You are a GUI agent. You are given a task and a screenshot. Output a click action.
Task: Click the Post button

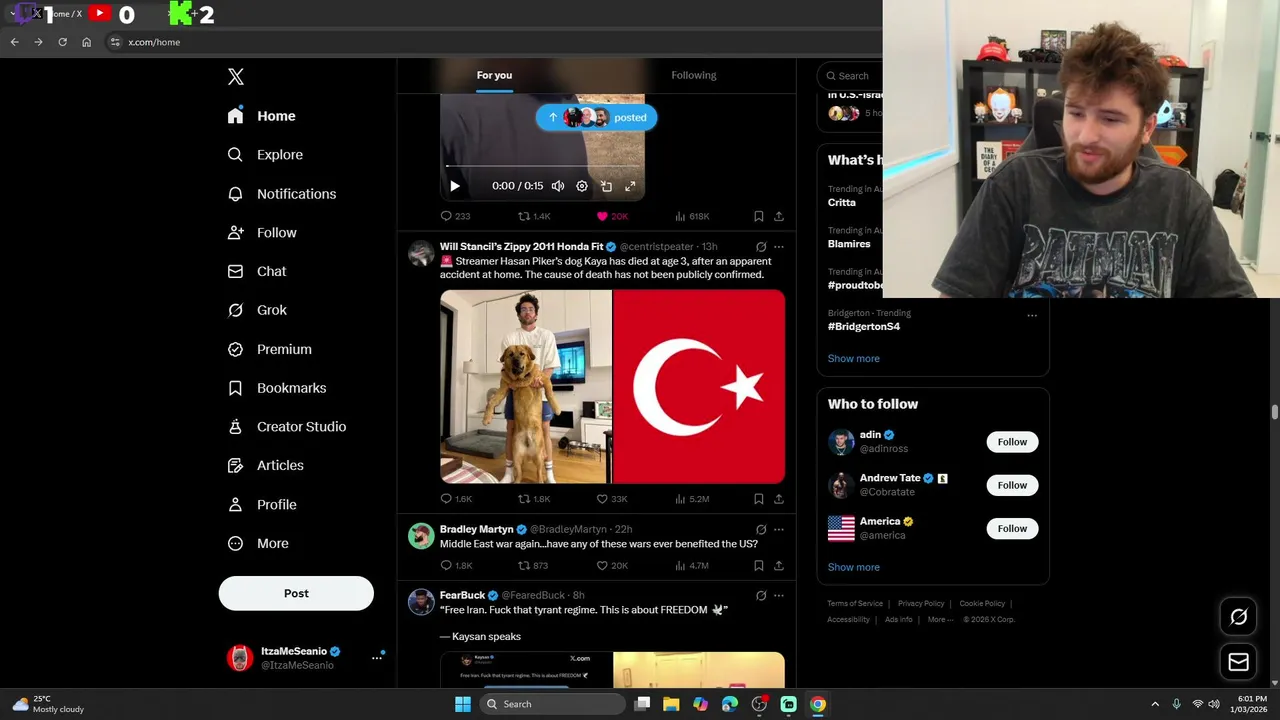[x=296, y=593]
